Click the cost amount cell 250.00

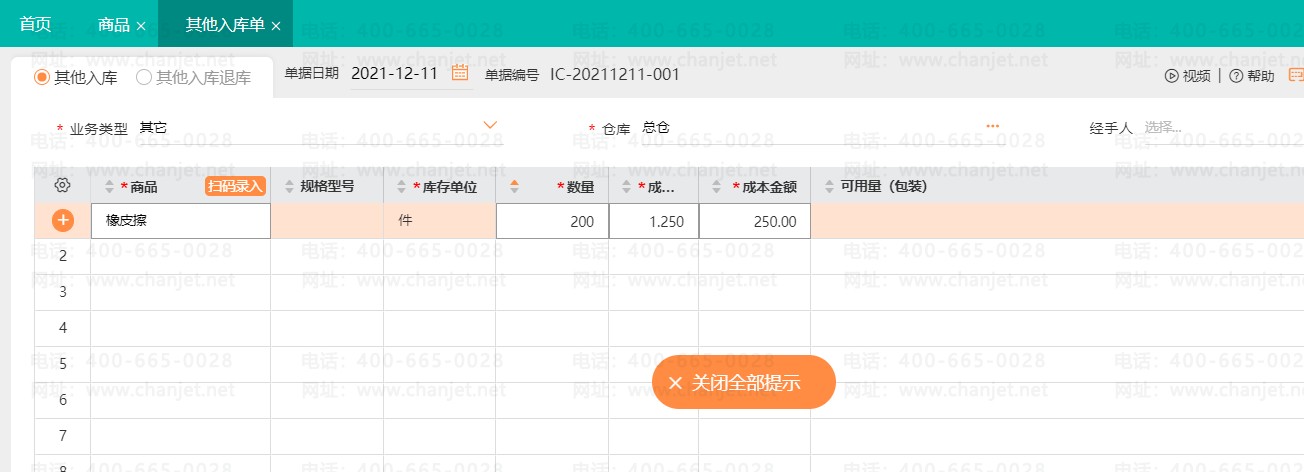coord(755,221)
